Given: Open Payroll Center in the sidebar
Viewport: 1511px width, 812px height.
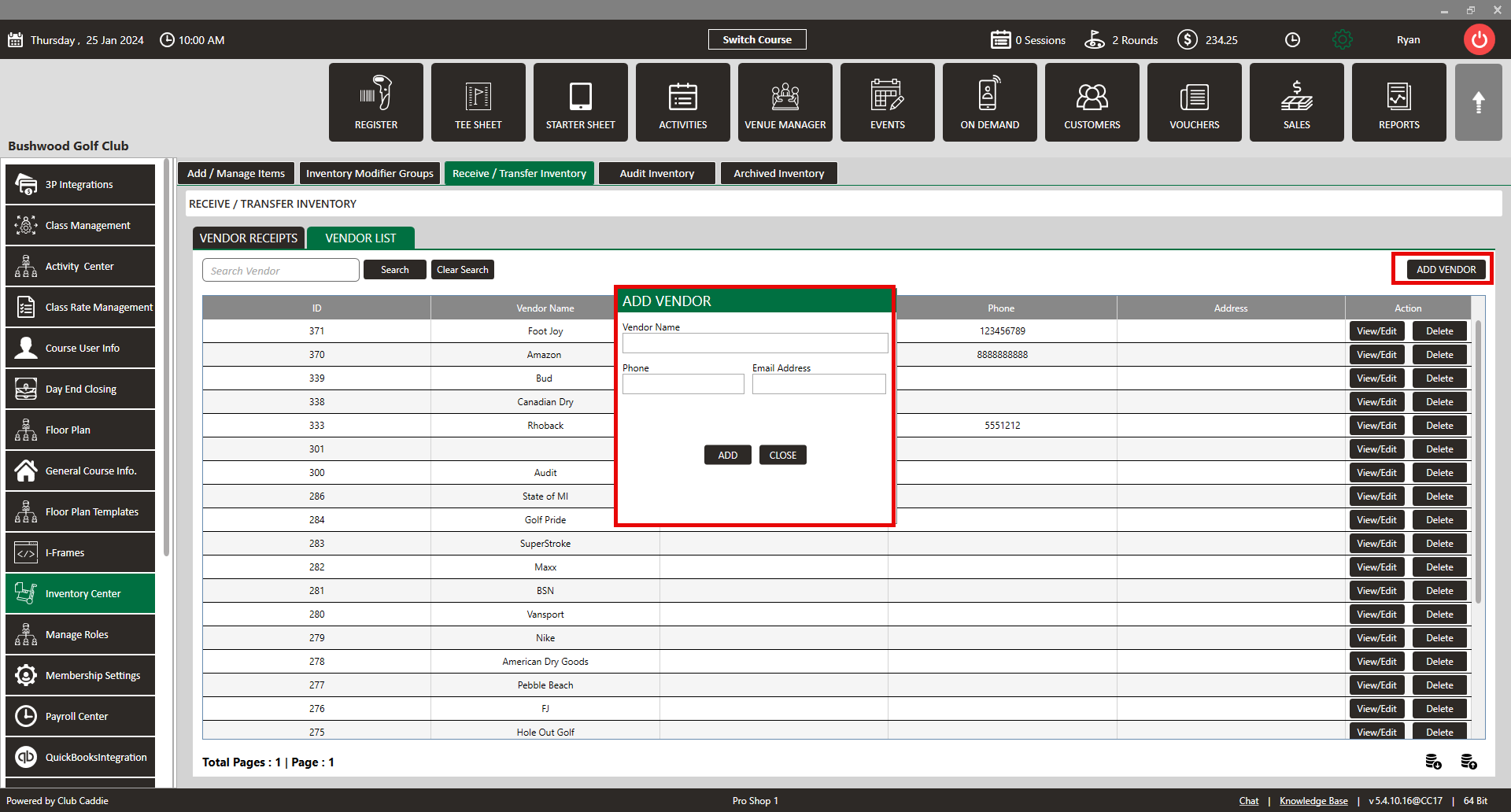Looking at the screenshot, I should (80, 716).
